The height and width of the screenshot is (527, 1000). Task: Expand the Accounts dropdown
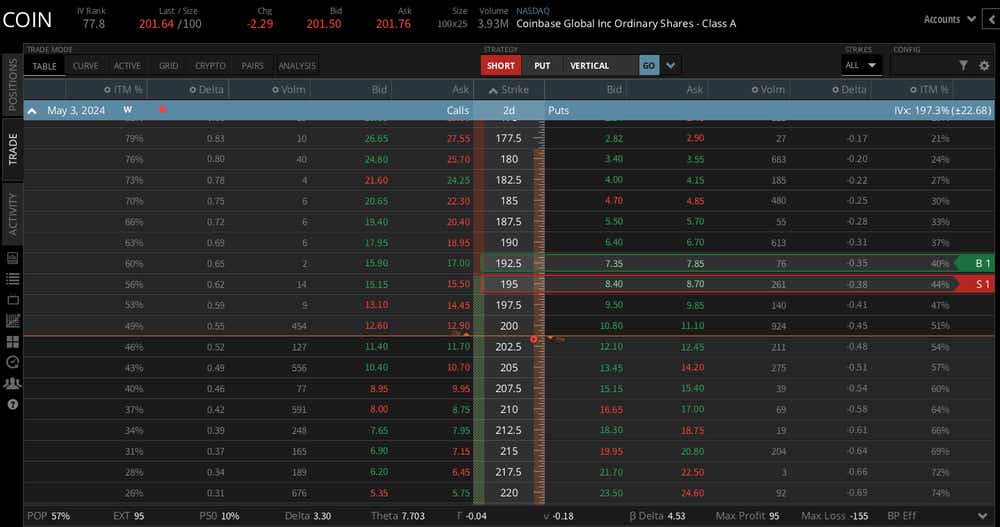pos(948,19)
